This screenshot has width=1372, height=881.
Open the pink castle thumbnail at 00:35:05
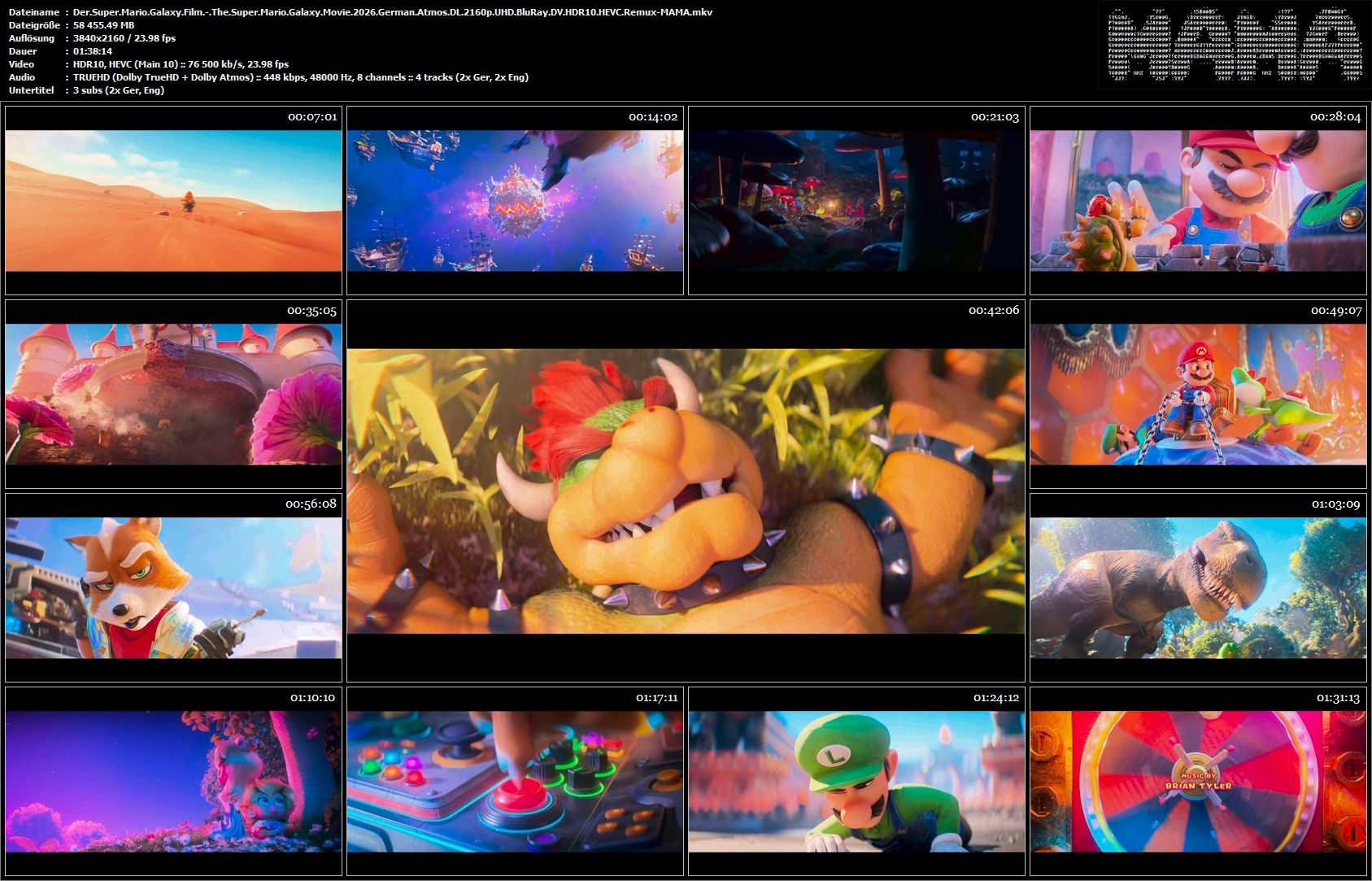tap(173, 395)
